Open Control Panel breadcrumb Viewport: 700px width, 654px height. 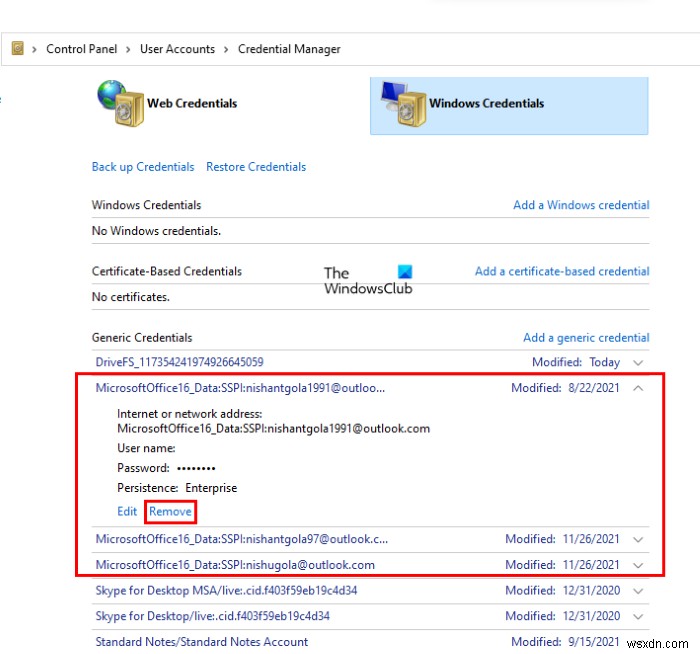pos(81,49)
